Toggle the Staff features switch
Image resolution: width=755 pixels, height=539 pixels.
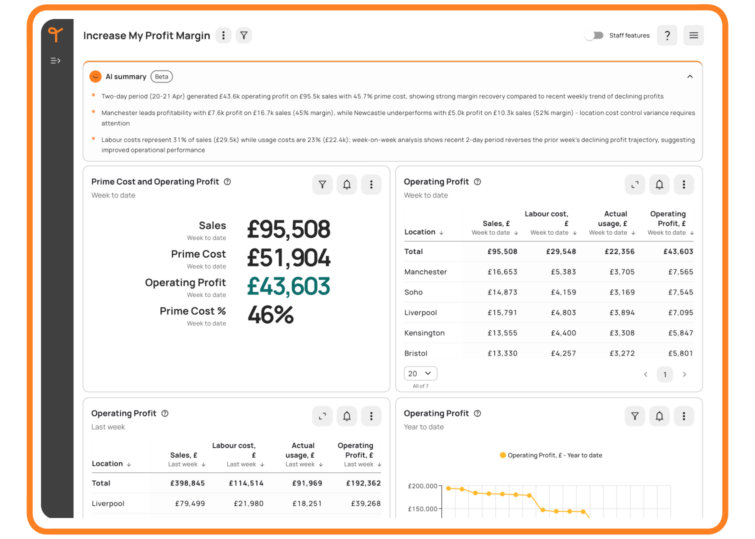[595, 35]
